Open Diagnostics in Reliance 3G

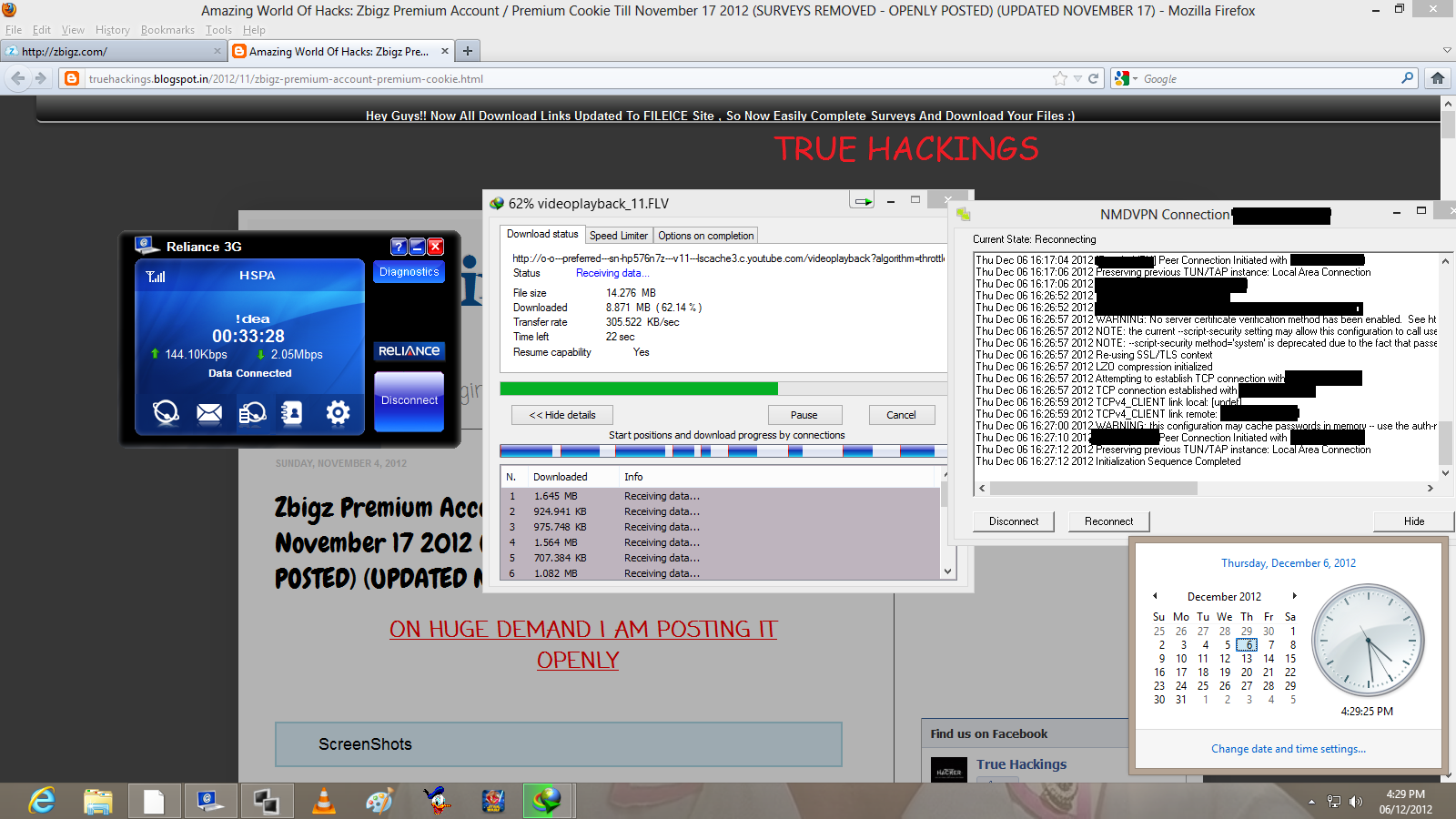[x=409, y=271]
